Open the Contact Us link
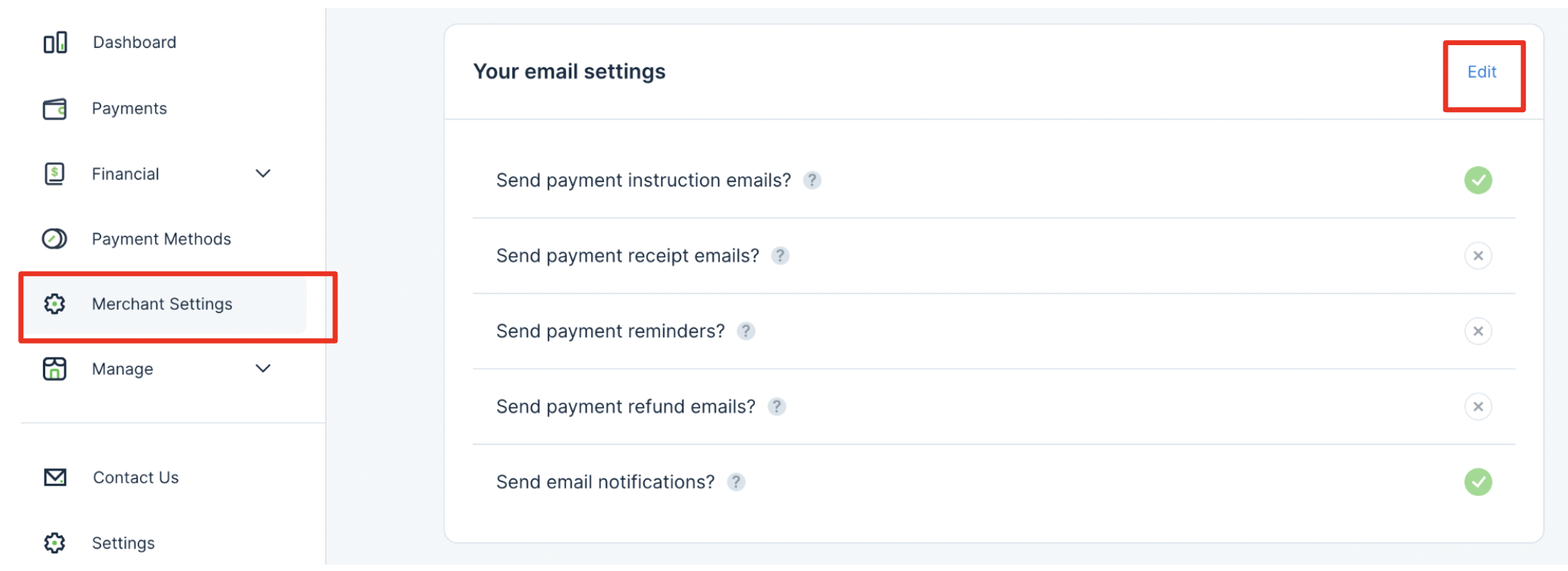The width and height of the screenshot is (1568, 571). pyautogui.click(x=136, y=478)
